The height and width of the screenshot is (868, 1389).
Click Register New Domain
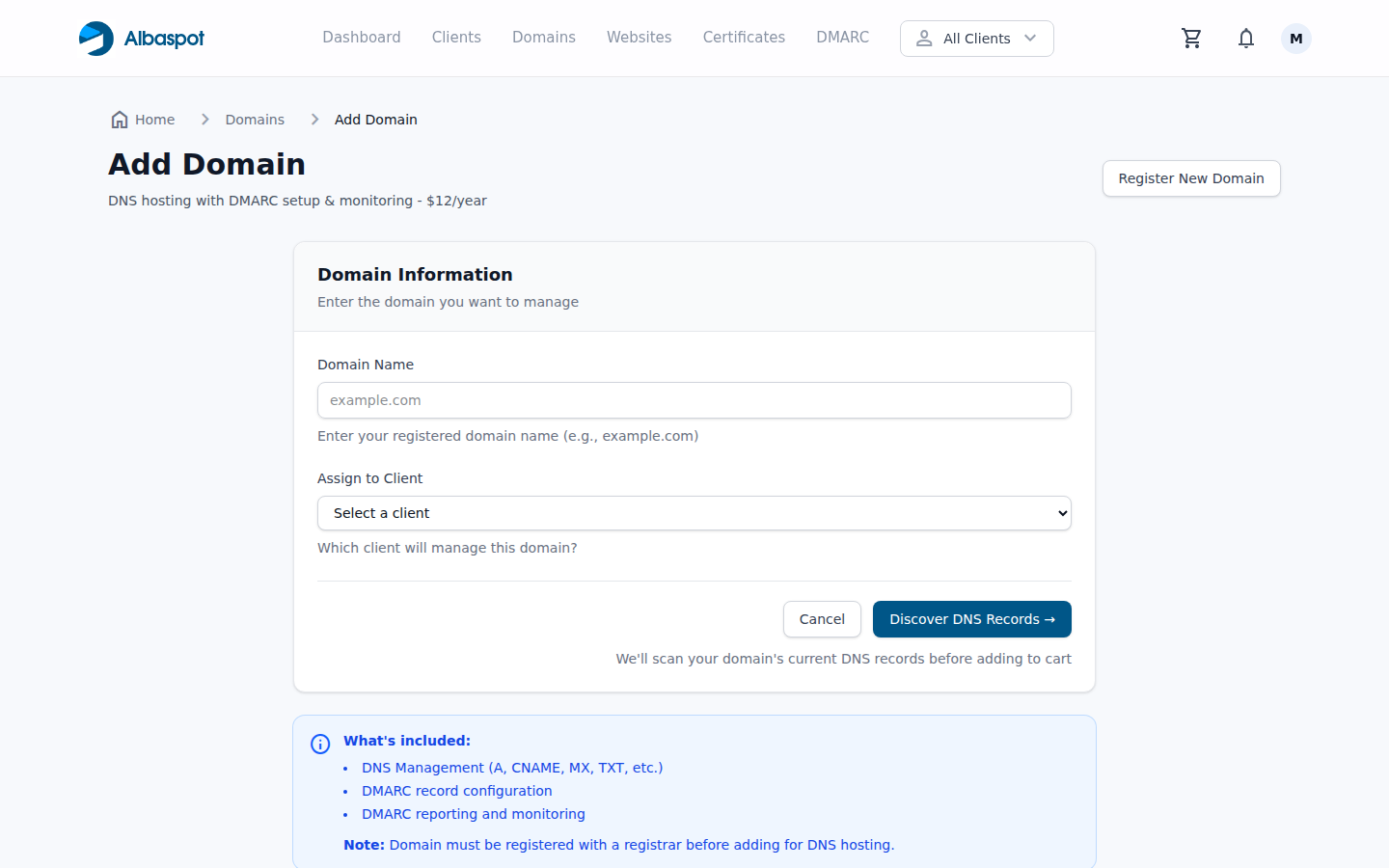(1191, 178)
